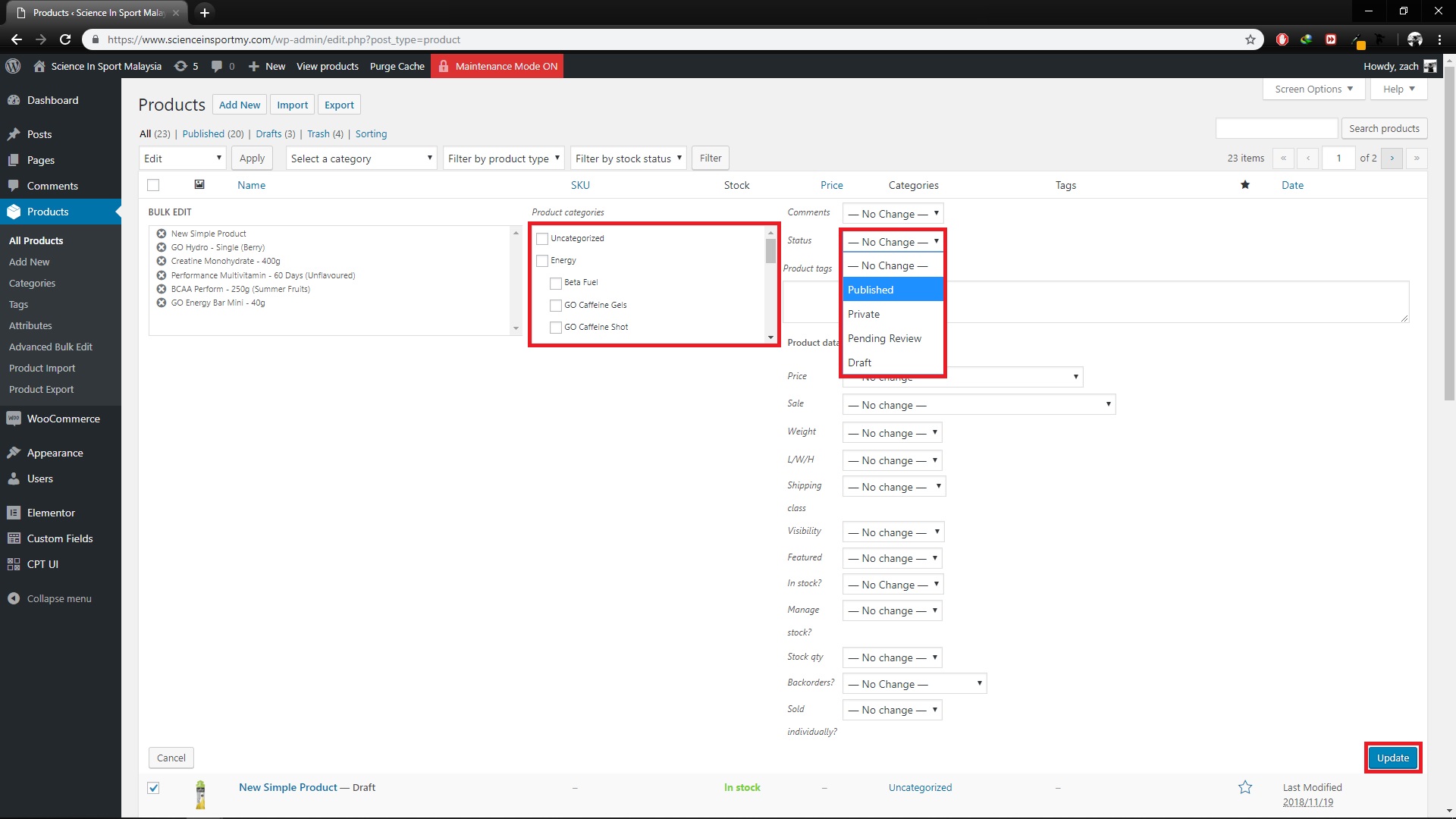Open the bulk actions Edit dropdown
Viewport: 1456px width, 819px height.
[183, 158]
